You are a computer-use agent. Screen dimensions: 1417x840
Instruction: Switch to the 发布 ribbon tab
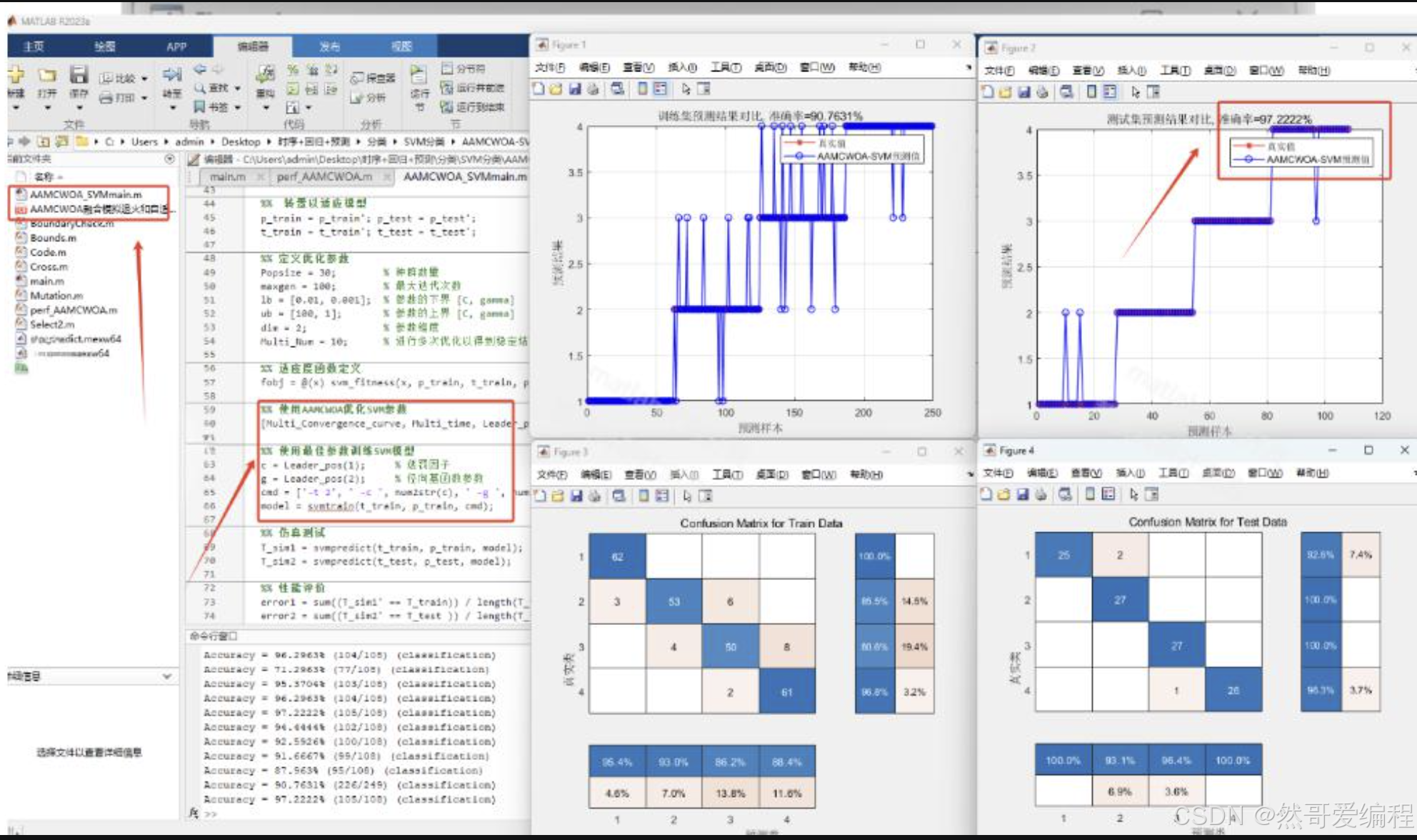pyautogui.click(x=329, y=46)
